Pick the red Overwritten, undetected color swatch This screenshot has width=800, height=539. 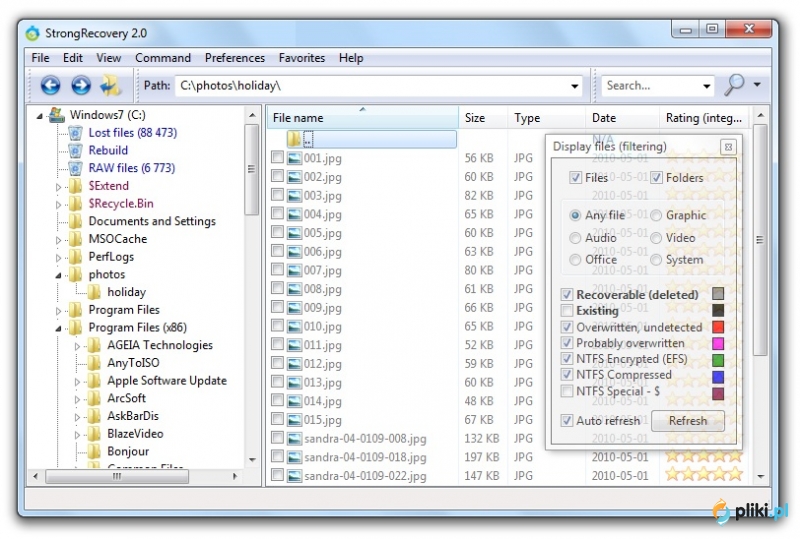718,327
